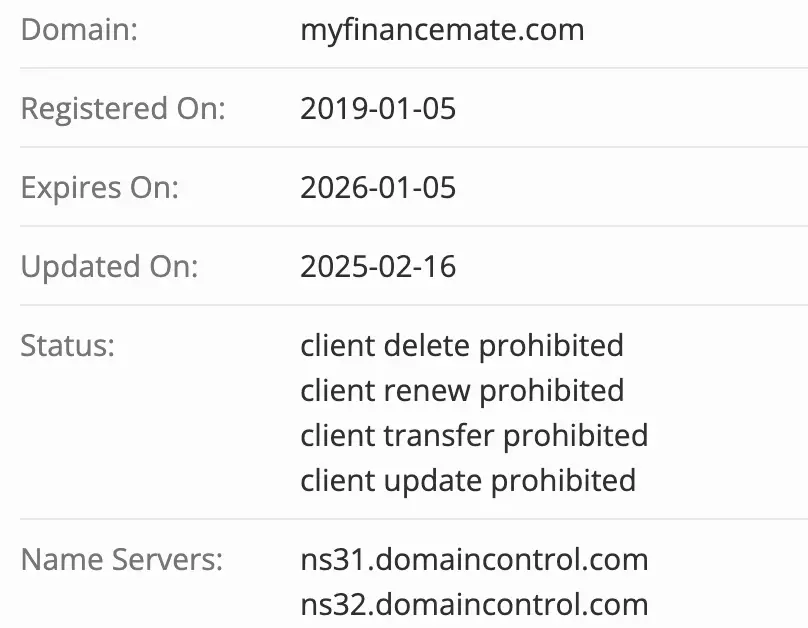
Task: Click the divider beneath the Registered On row
Action: 404,147
